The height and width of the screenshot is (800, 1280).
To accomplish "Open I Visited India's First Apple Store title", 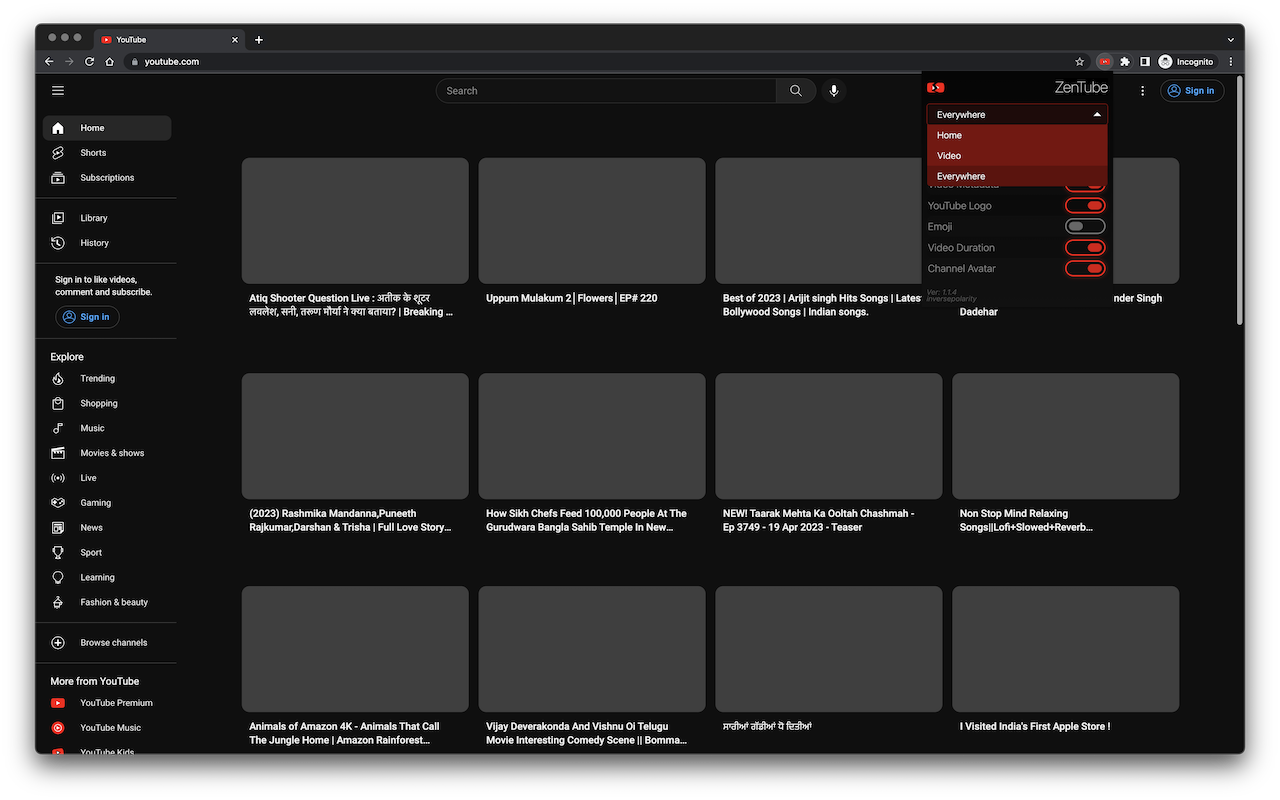I will click(x=1035, y=727).
